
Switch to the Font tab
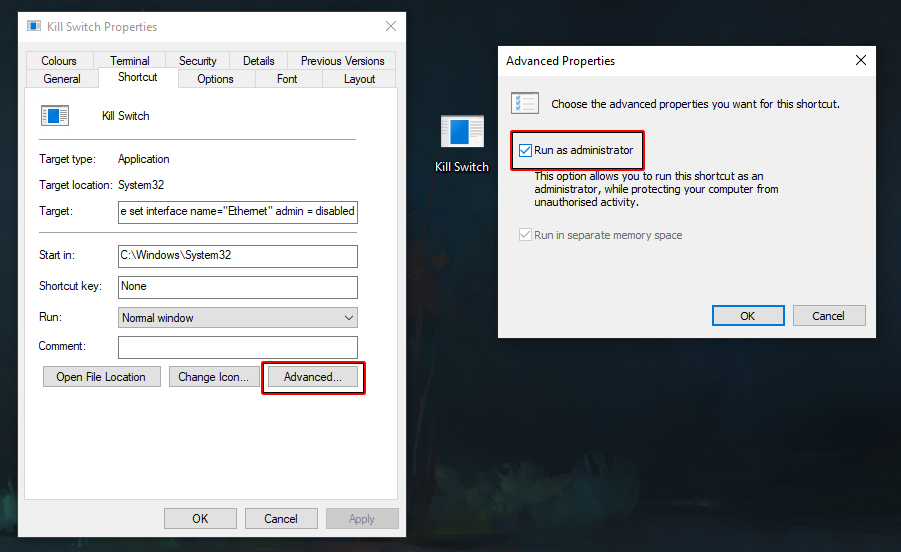(x=287, y=79)
